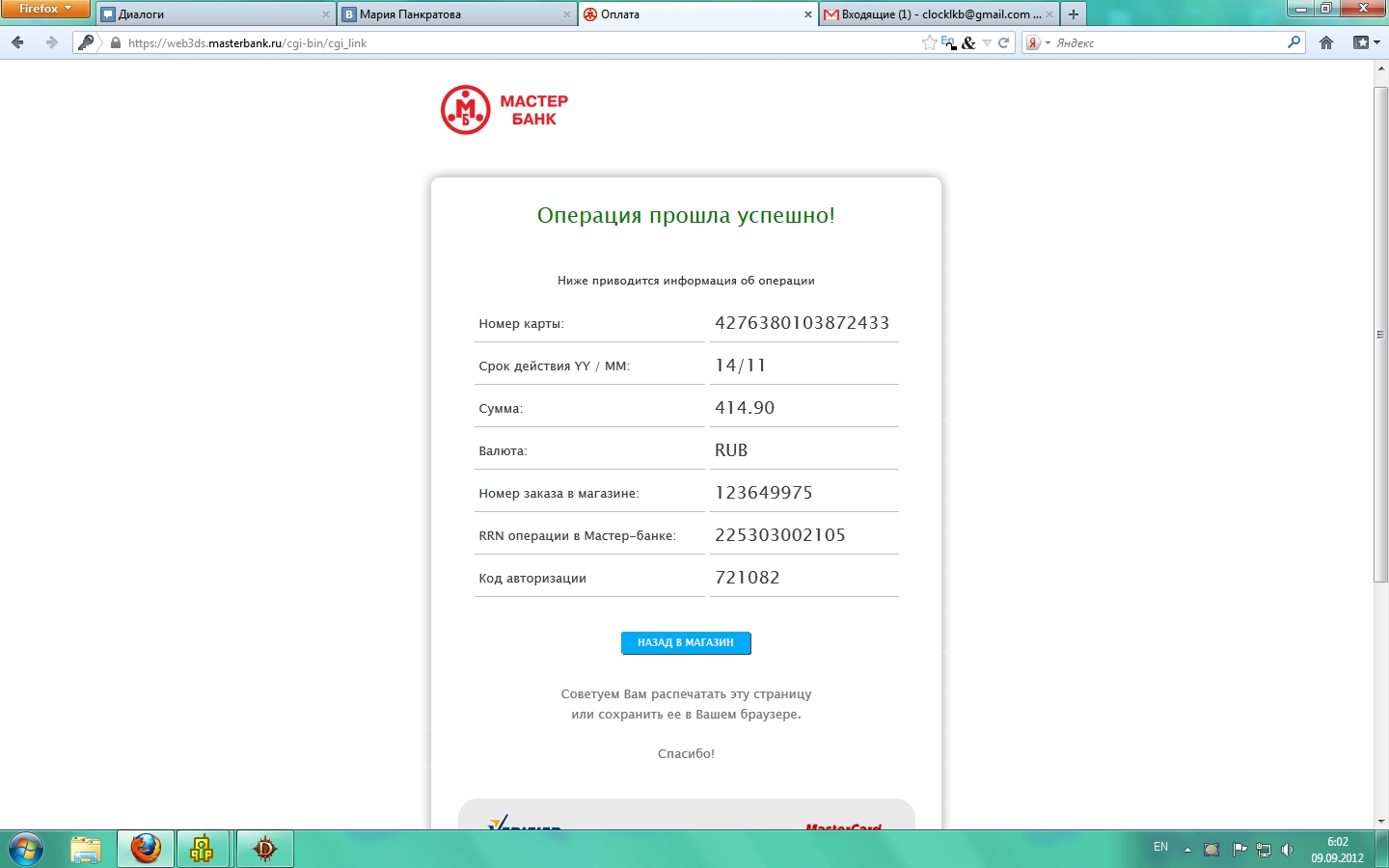Go forward with the browser forward arrow
The height and width of the screenshot is (868, 1389).
click(51, 42)
